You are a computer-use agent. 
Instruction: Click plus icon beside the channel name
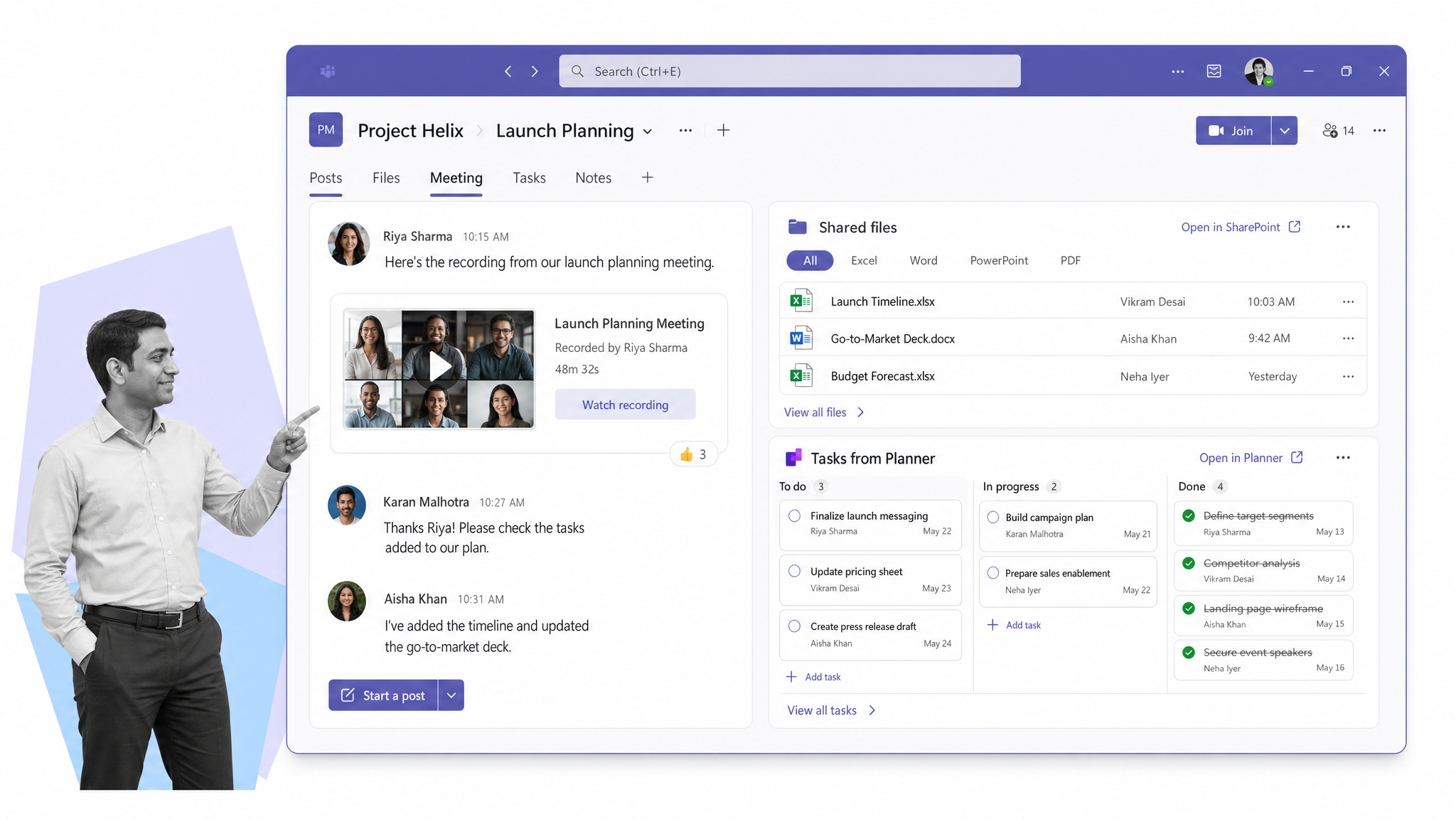pos(723,130)
